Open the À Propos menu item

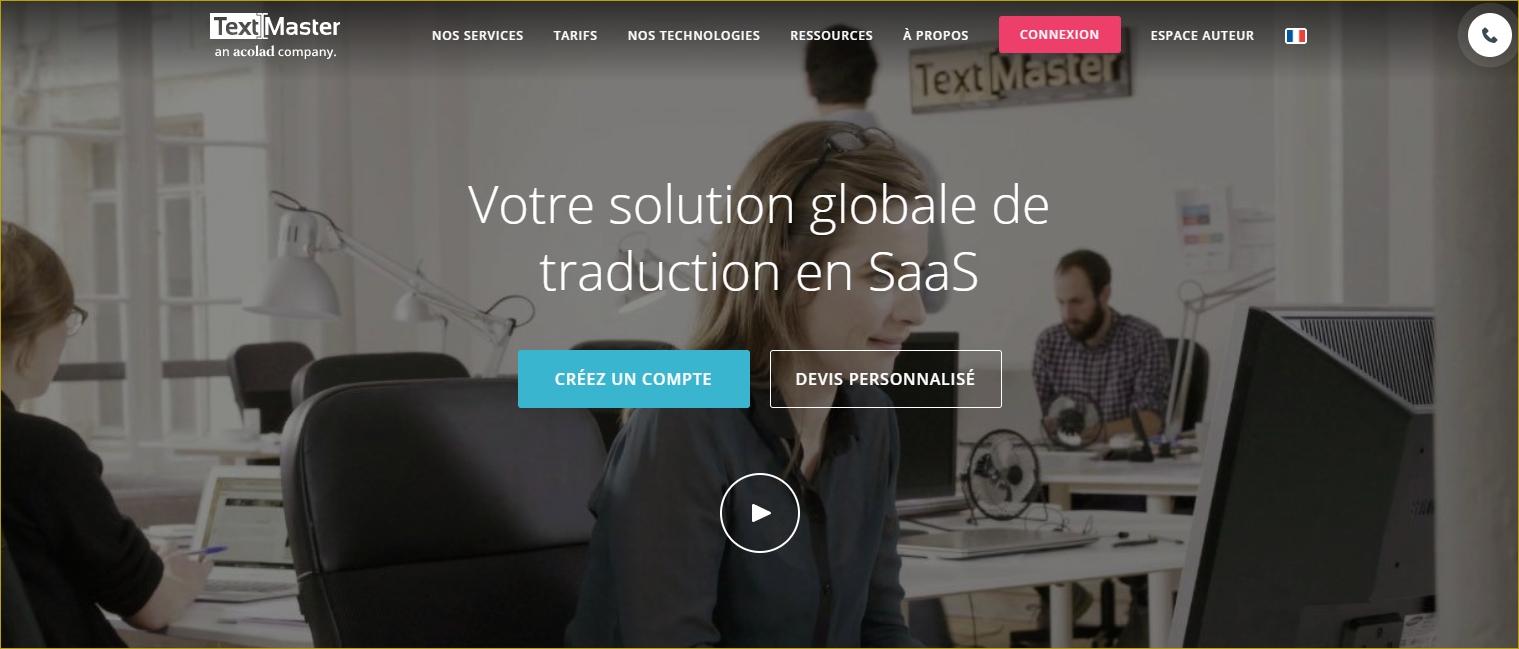(935, 35)
